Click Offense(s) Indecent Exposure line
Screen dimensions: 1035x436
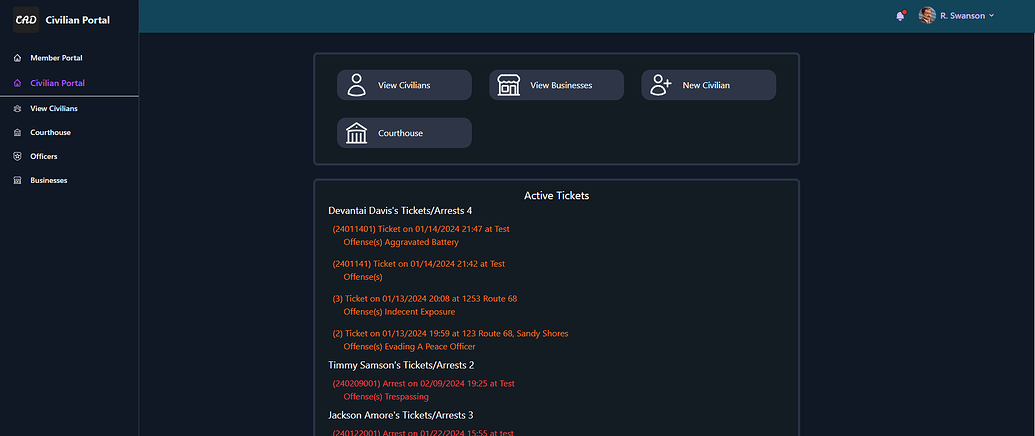pyautogui.click(x=399, y=312)
